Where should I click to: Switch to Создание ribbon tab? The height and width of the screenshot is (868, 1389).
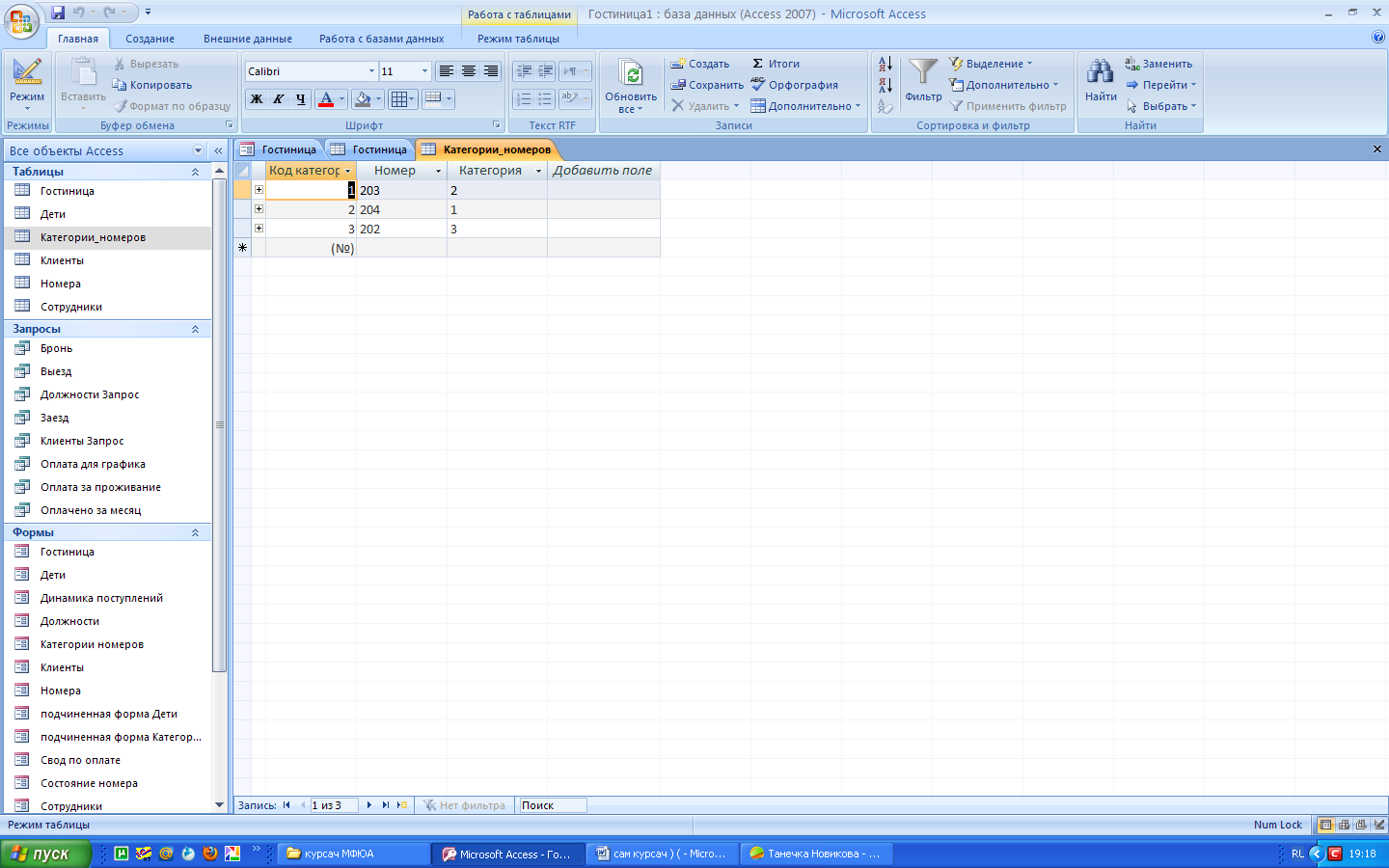150,39
